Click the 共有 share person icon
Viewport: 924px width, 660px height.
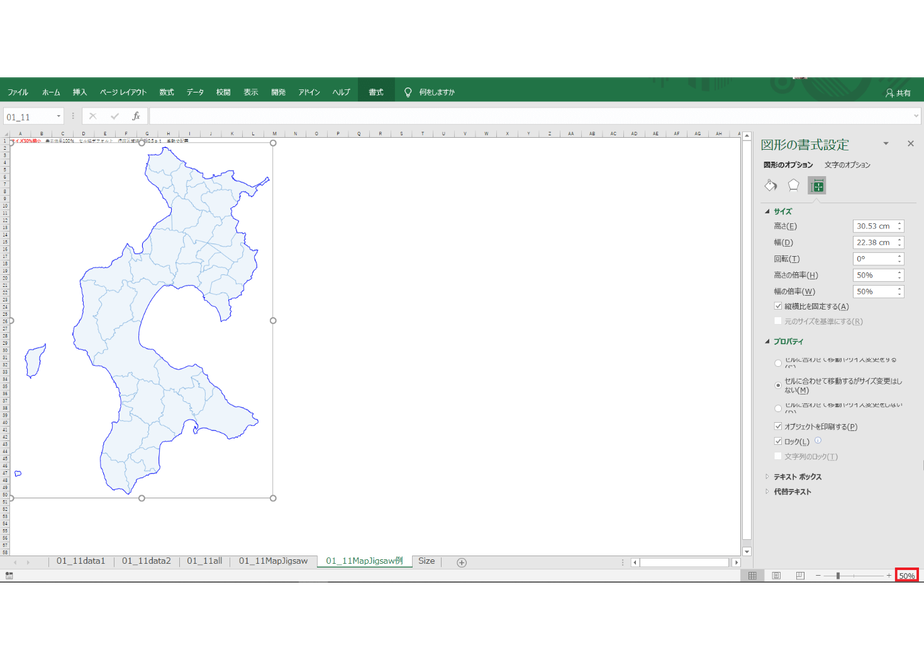[x=889, y=93]
